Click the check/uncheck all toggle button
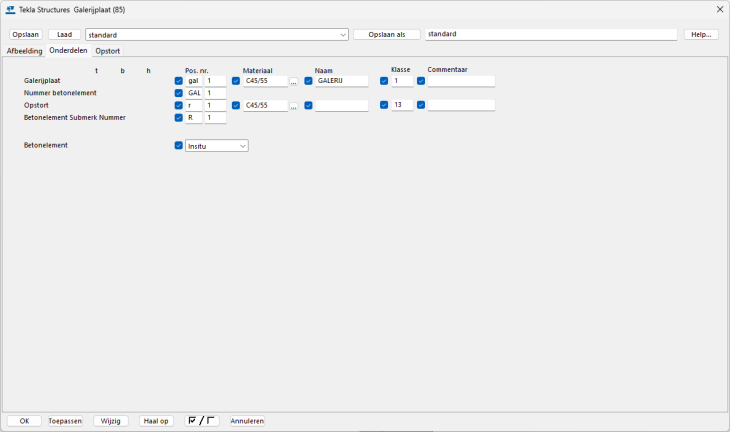Image resolution: width=730 pixels, height=432 pixels. 203,421
